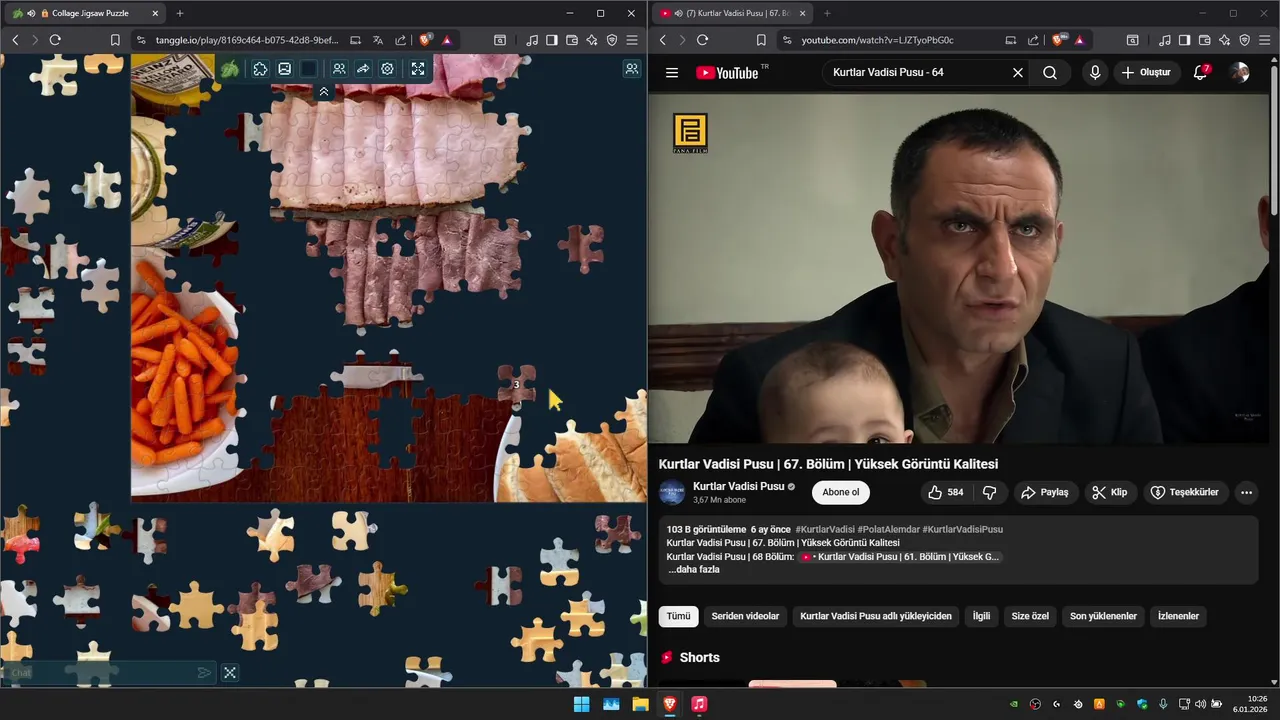Open the participants panel at top right of puzzle
Screen dimensions: 1280x720
[x=632, y=69]
